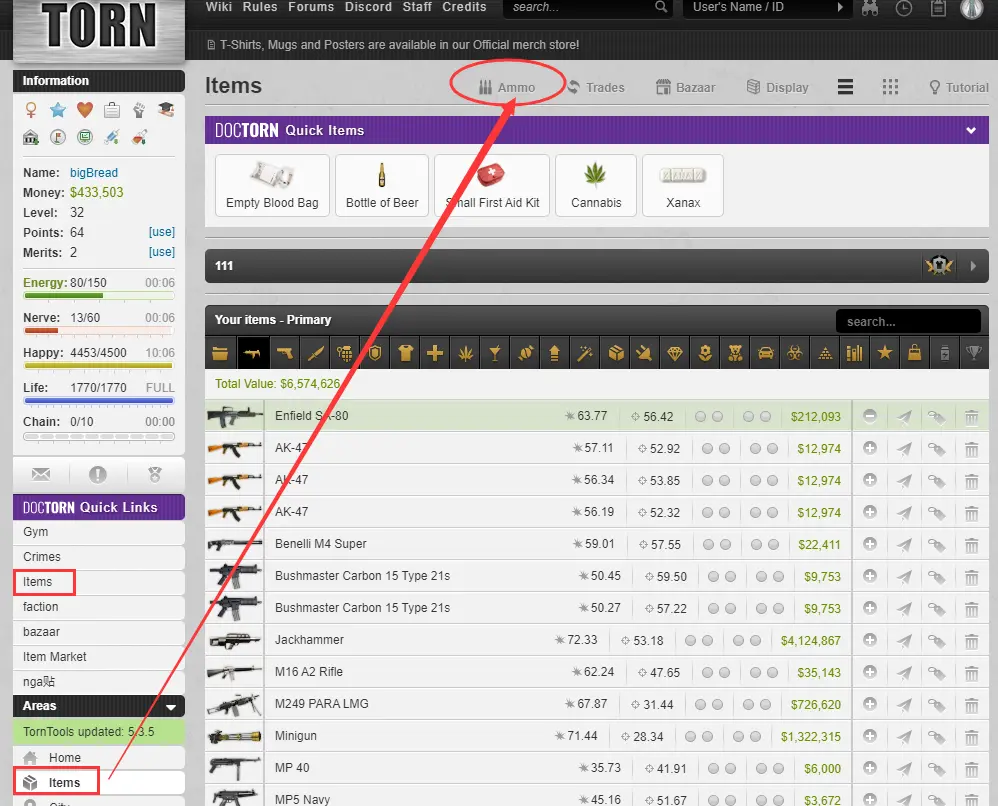Collapse the DocTorn Quick Items panel
The image size is (998, 806).
(970, 131)
